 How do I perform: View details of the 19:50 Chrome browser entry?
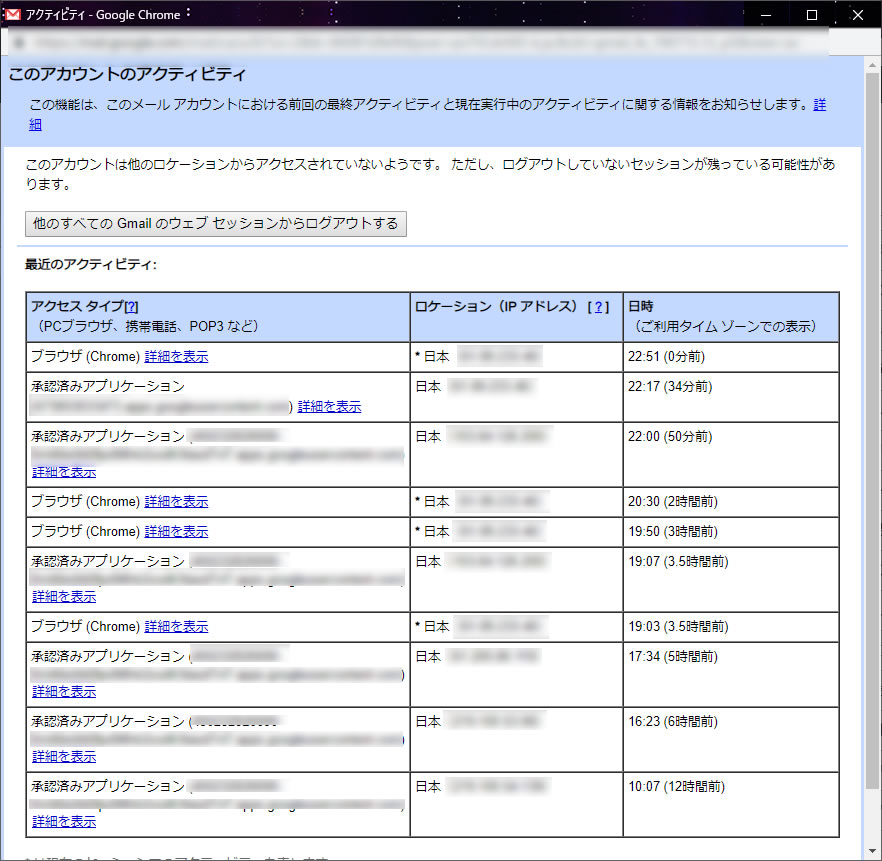pyautogui.click(x=176, y=532)
